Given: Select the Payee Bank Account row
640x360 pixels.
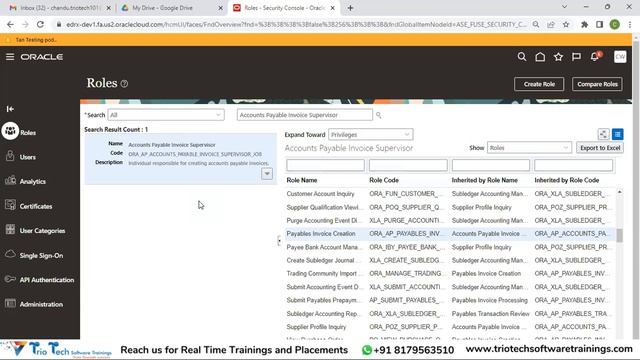Looking at the screenshot, I should tap(450, 247).
